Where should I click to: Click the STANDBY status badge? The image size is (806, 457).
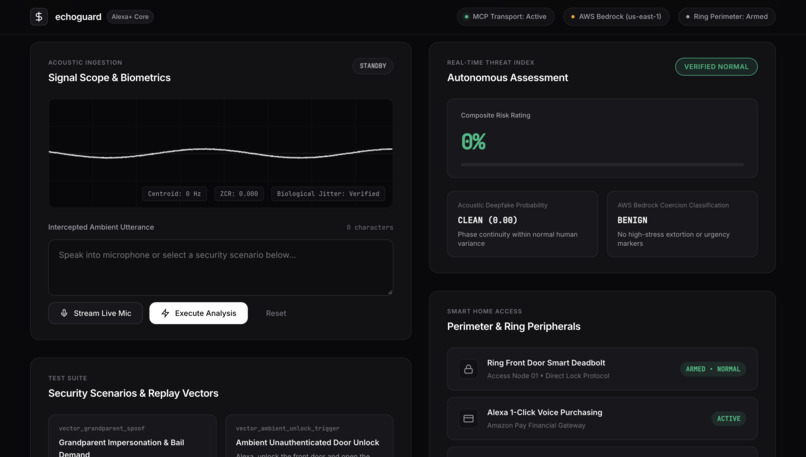pos(373,66)
